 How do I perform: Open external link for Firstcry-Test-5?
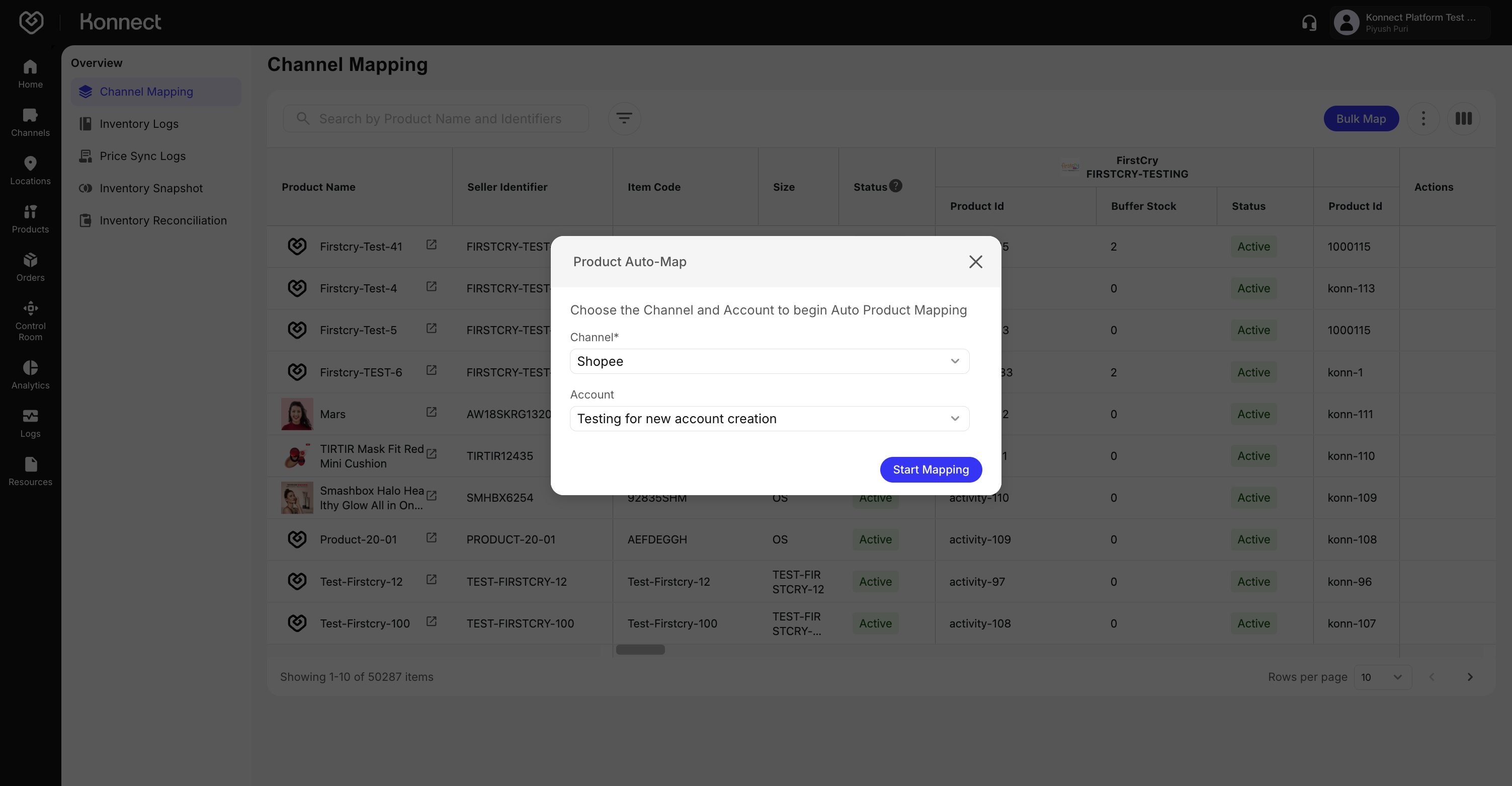432,328
